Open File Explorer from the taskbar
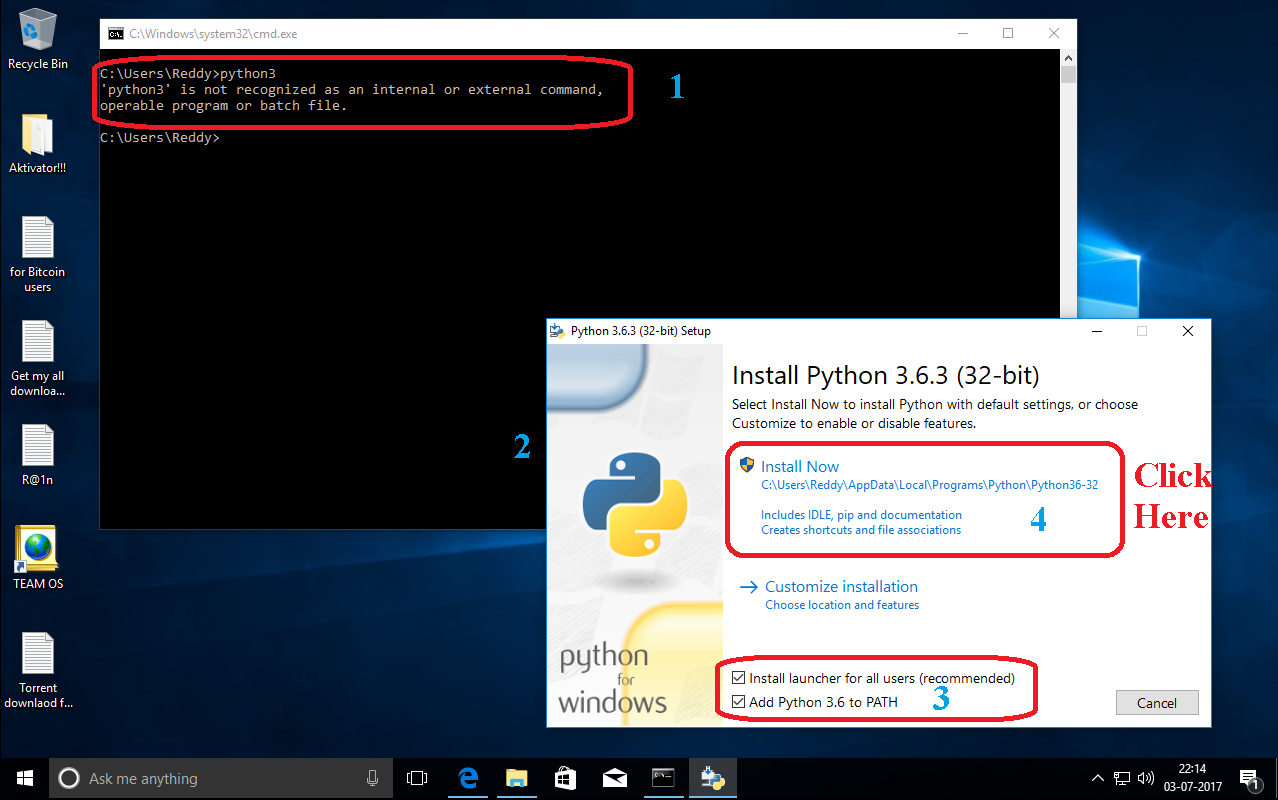 516,777
